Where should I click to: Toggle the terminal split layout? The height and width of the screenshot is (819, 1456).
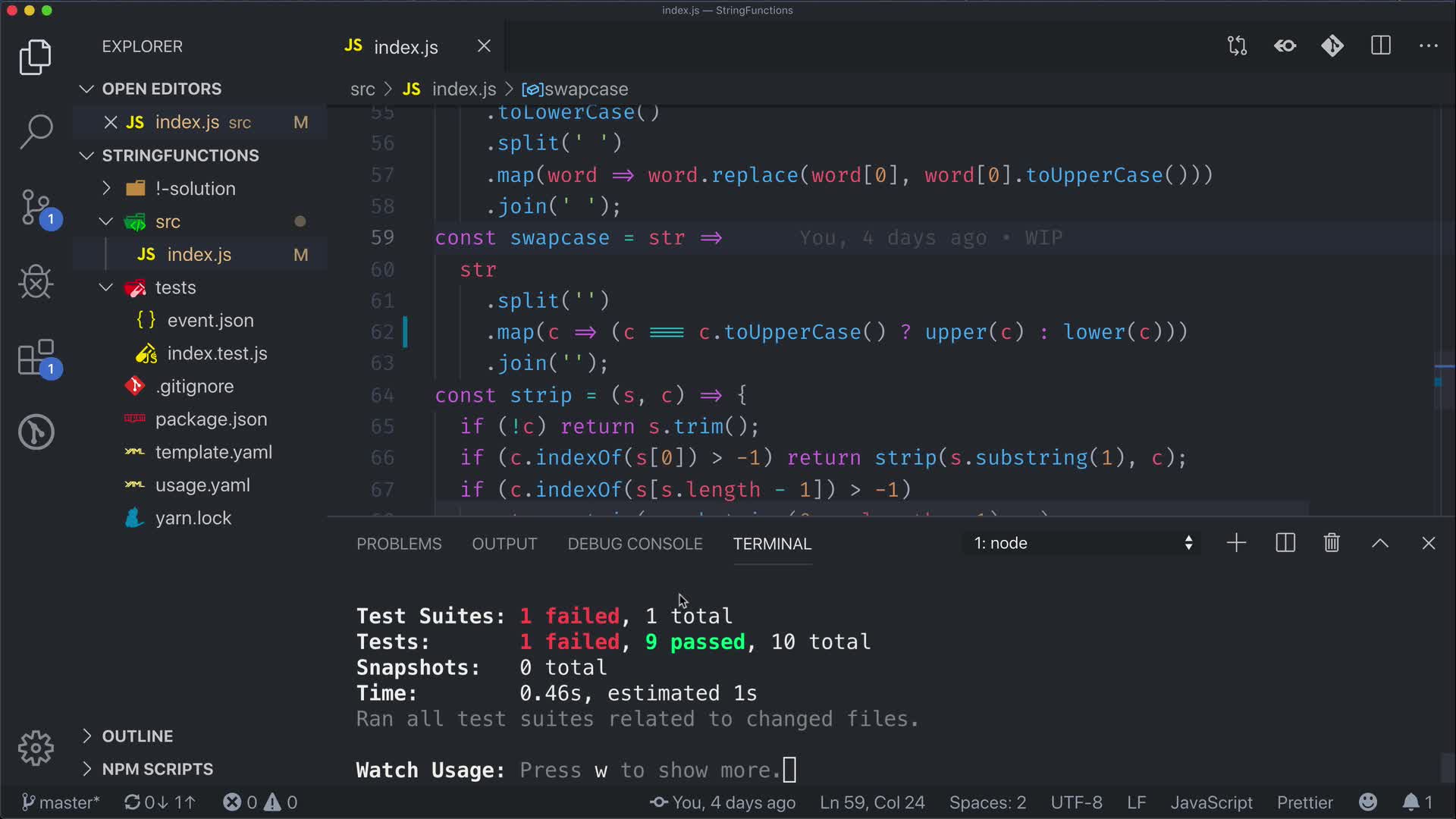click(1285, 543)
